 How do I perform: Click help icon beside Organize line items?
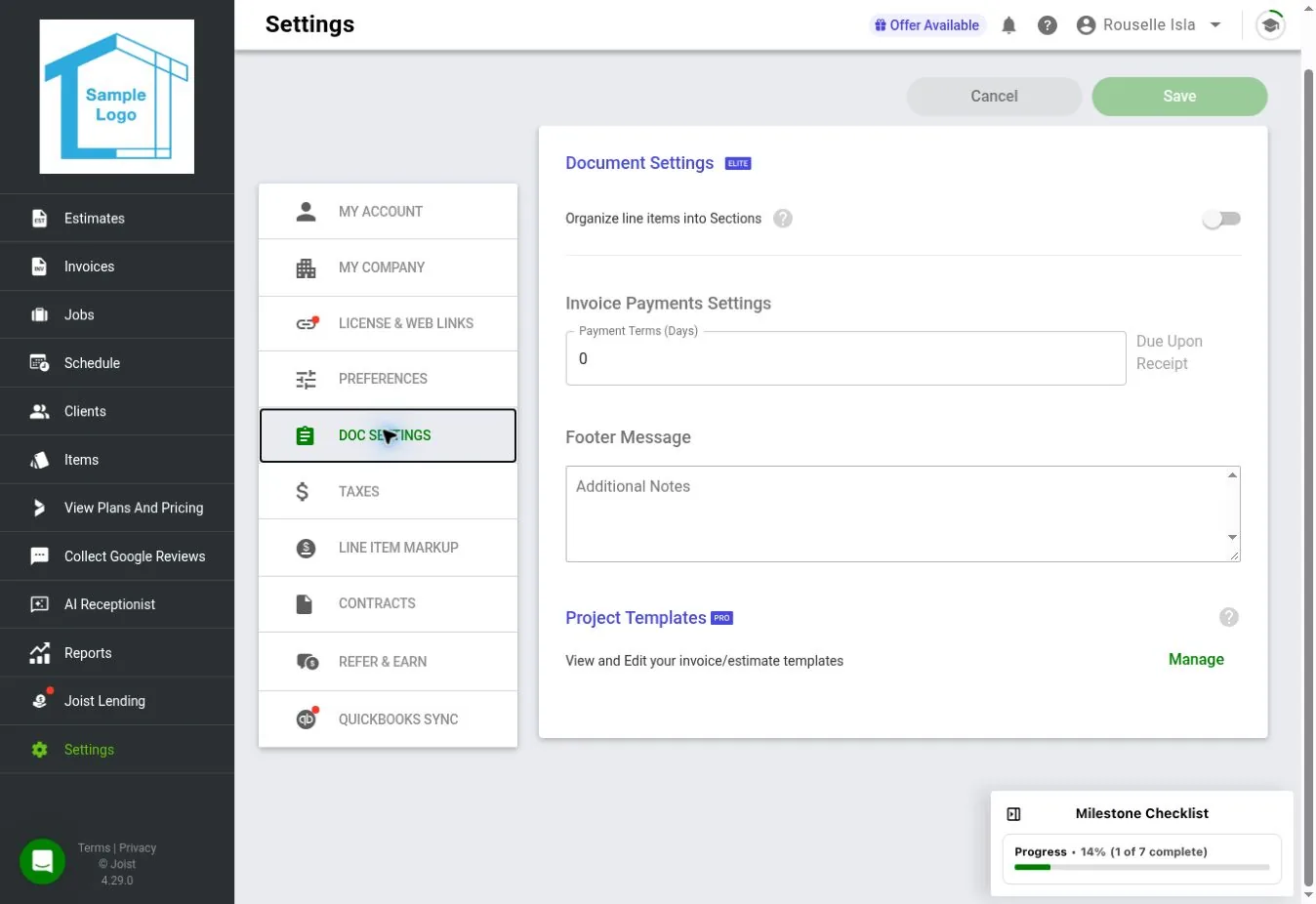[783, 219]
